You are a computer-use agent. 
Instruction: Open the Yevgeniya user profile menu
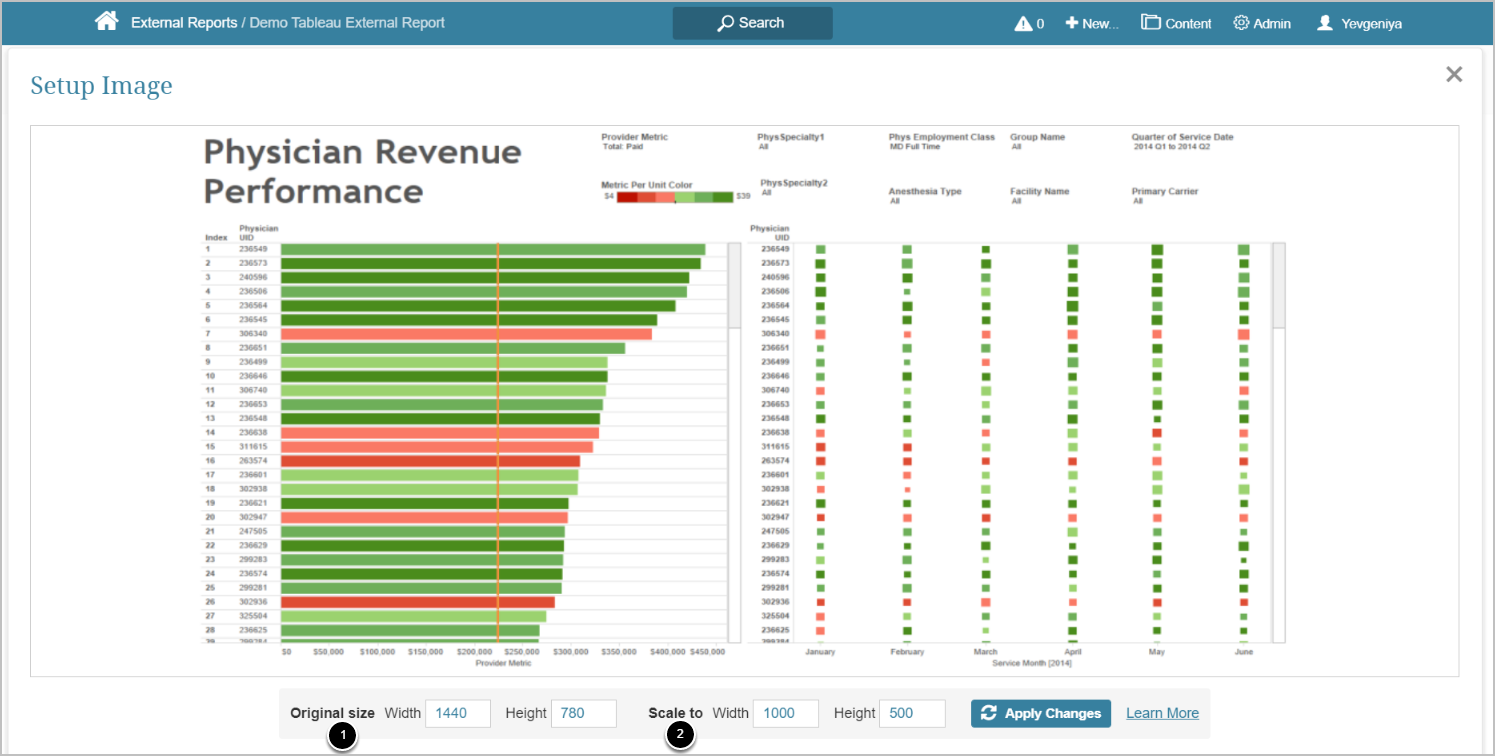coord(1358,23)
